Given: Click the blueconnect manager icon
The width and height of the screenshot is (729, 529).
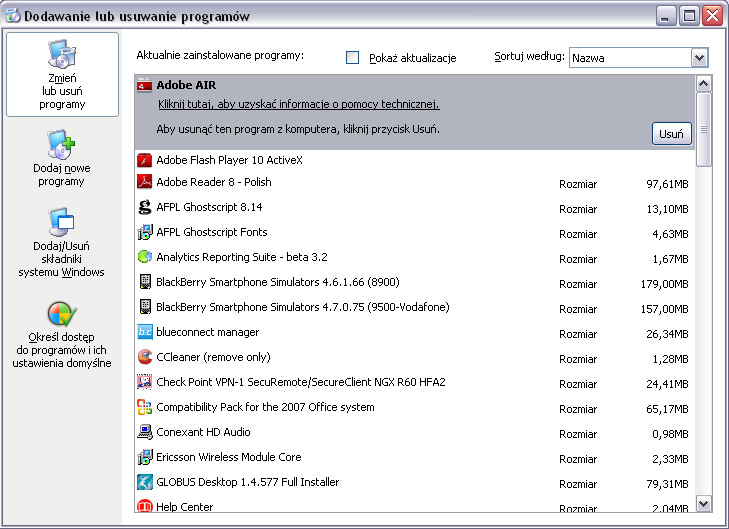Looking at the screenshot, I should pos(145,332).
